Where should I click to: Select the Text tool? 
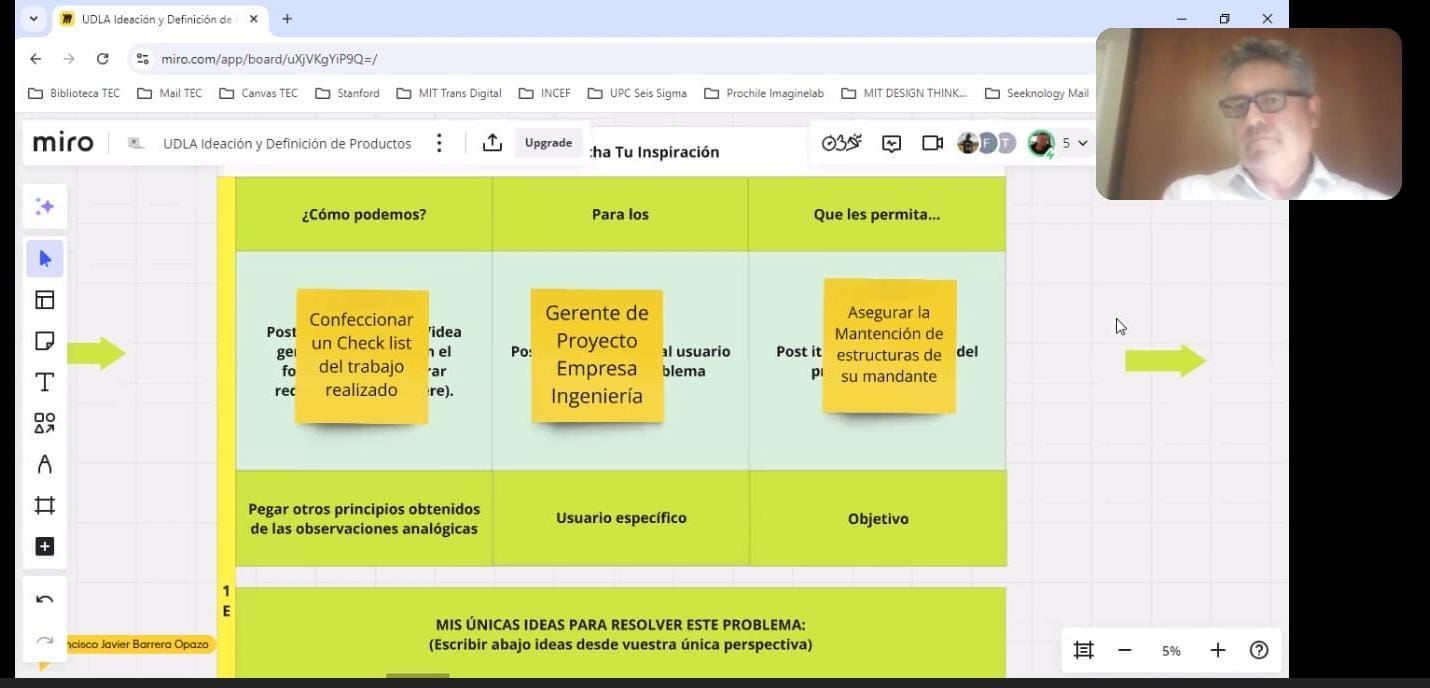click(45, 382)
